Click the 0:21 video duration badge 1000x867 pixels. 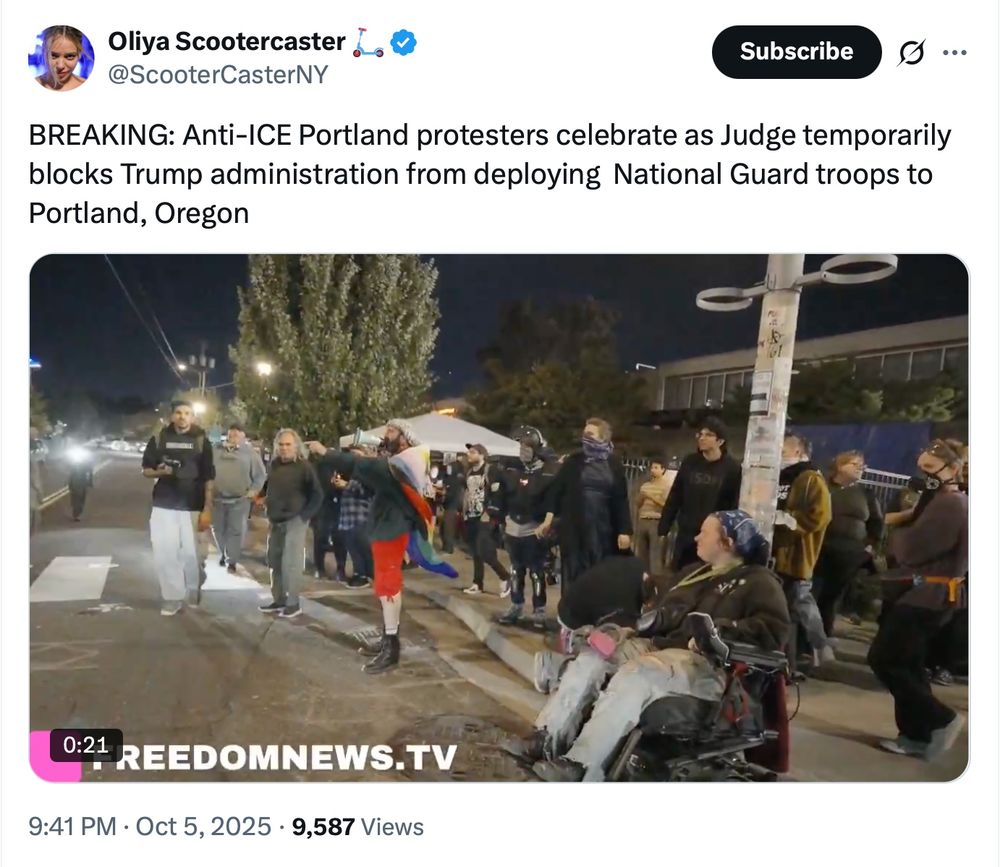pyautogui.click(x=86, y=745)
